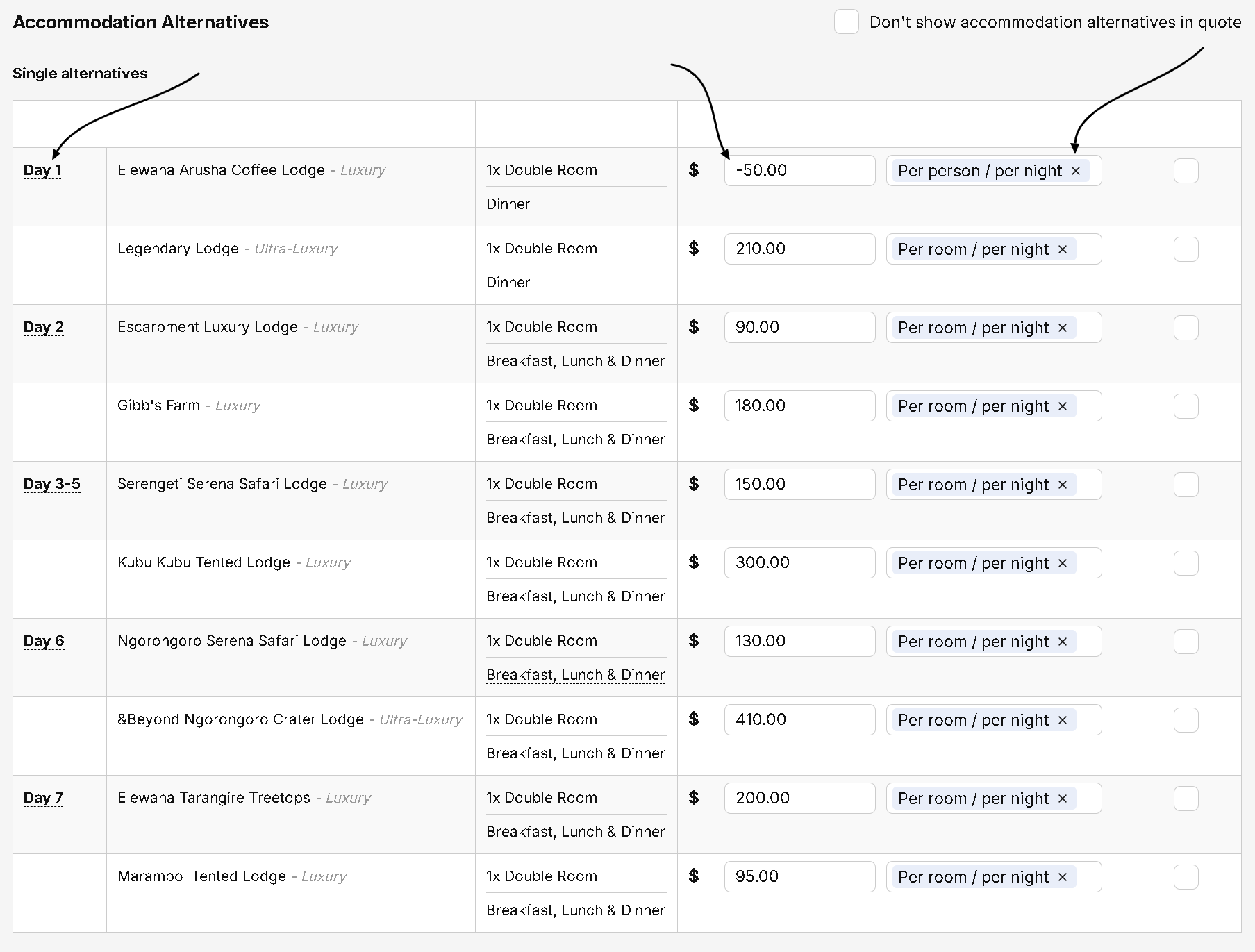The height and width of the screenshot is (952, 1255).
Task: Open pricing unit dropdown for Kubu Kubu Tented Lodge
Action: coord(994,563)
